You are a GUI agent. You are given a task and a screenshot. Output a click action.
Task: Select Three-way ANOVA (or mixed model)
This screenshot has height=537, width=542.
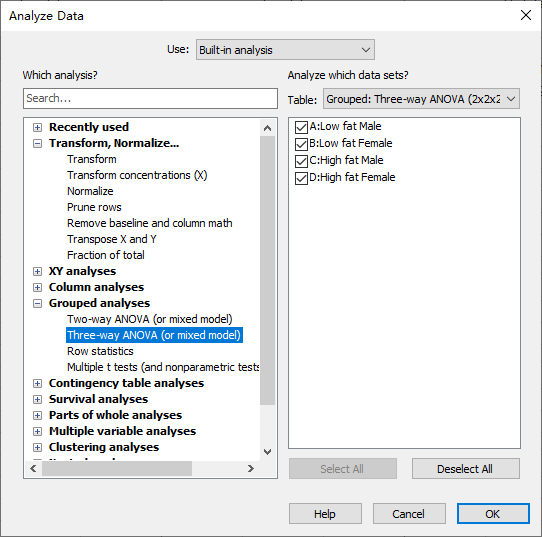(154, 335)
